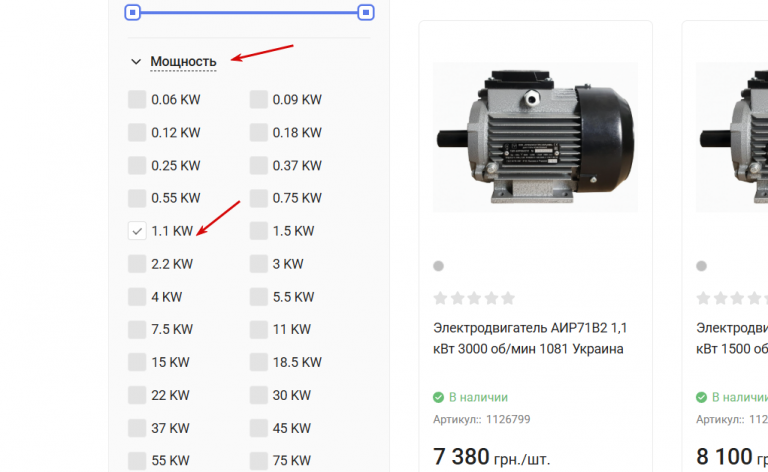Click the 7 380 грн./шт. price
The image size is (768, 472).
click(492, 457)
